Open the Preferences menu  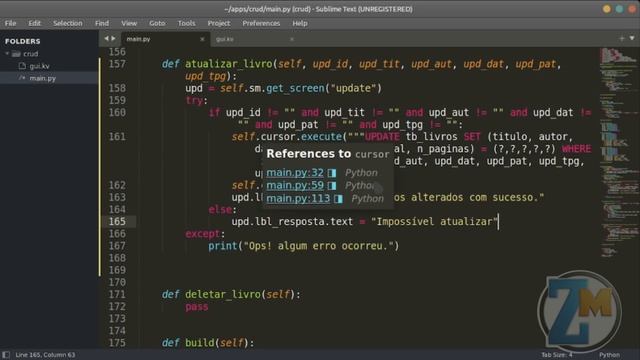point(261,23)
